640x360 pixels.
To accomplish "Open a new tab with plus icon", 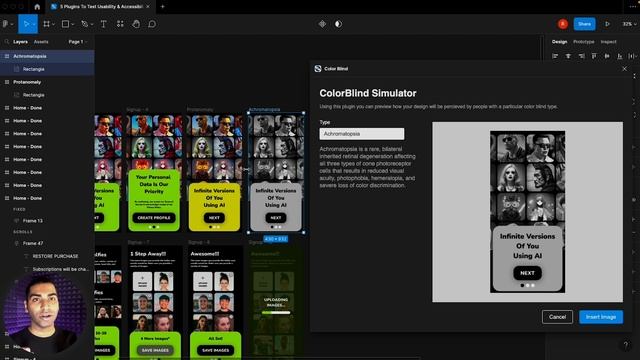I will pos(162,7).
